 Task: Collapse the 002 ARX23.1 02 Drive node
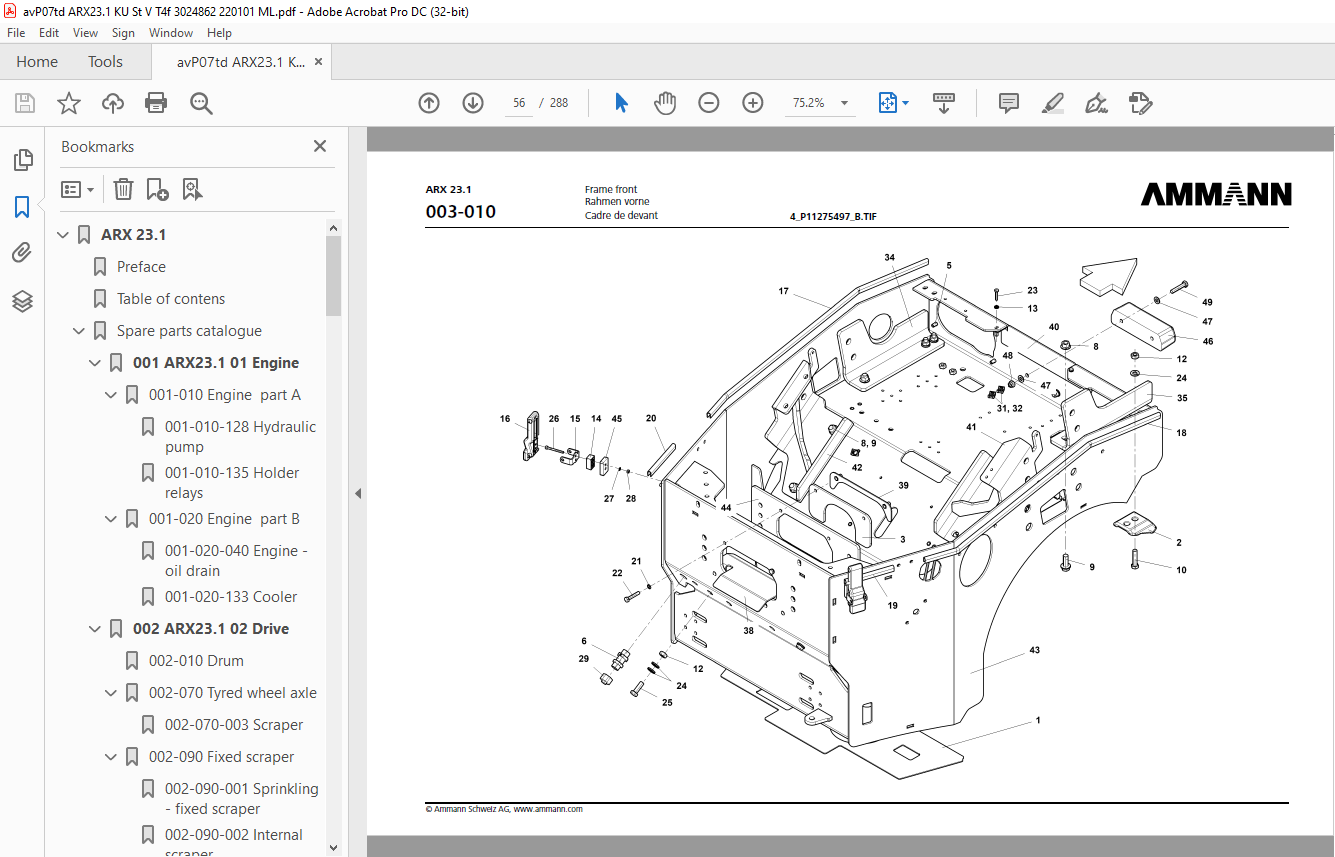pyautogui.click(x=96, y=629)
